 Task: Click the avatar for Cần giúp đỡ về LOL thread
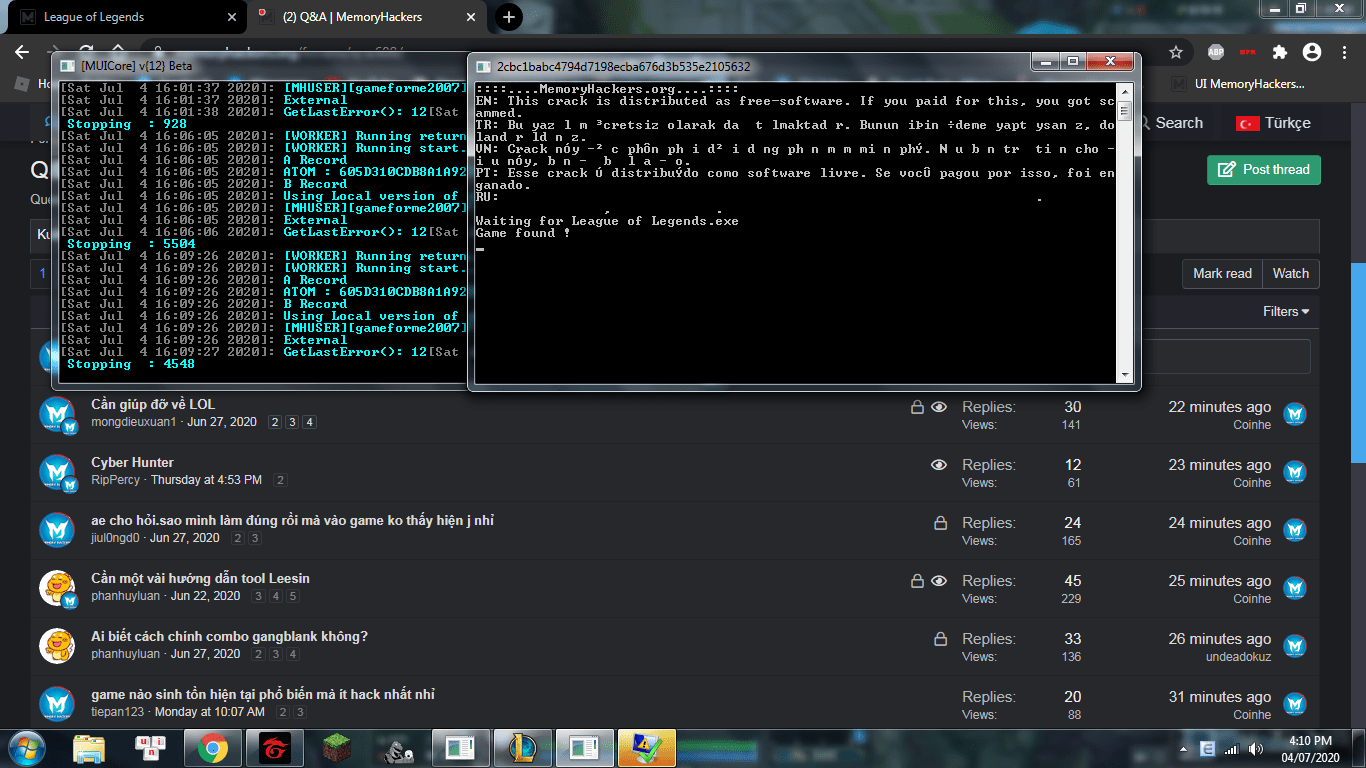click(x=57, y=414)
